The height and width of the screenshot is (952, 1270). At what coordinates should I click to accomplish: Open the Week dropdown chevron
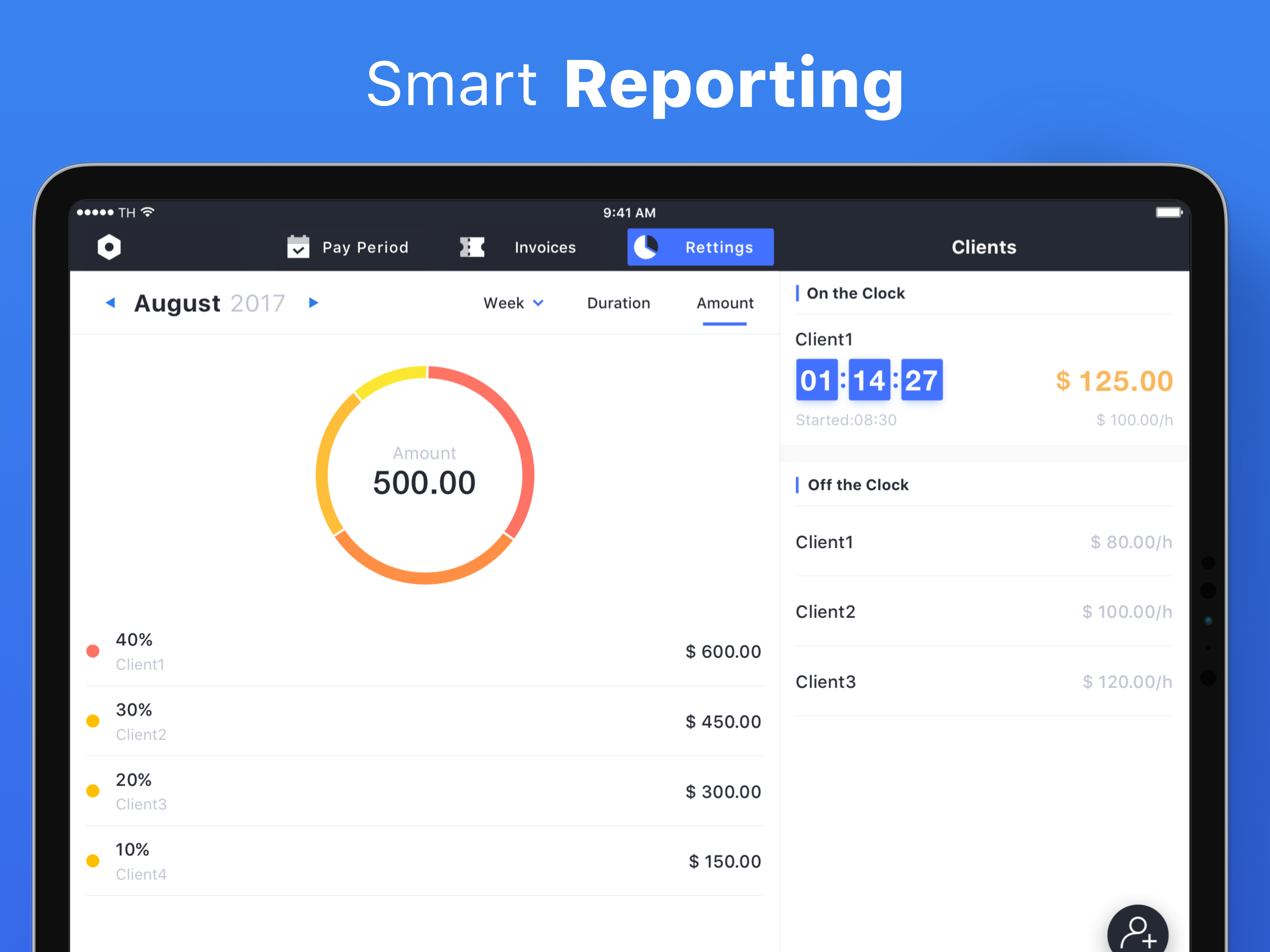pyautogui.click(x=538, y=303)
